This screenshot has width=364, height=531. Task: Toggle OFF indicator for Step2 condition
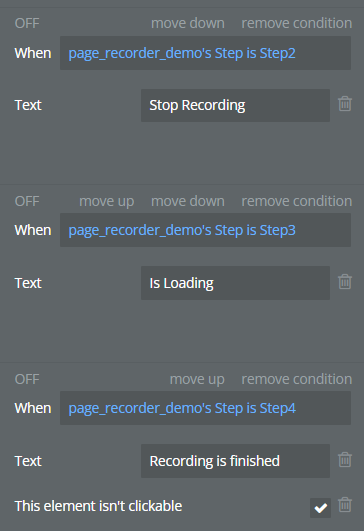tap(27, 23)
